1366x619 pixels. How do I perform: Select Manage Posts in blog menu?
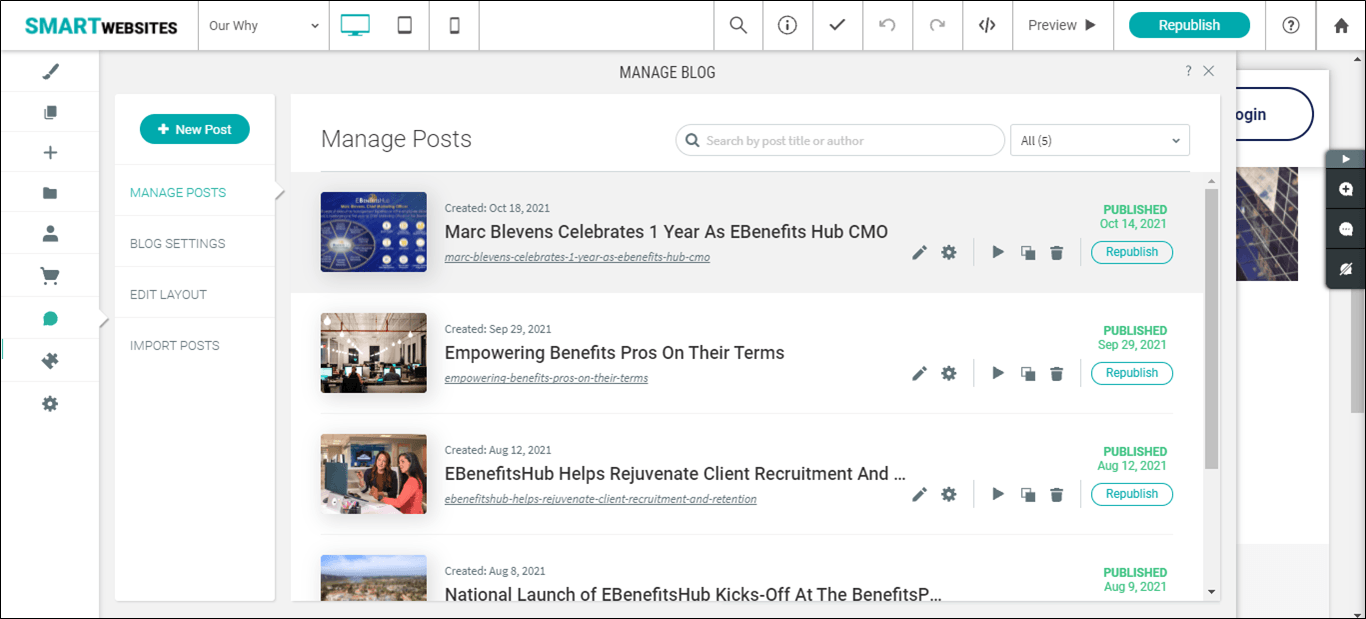[178, 192]
